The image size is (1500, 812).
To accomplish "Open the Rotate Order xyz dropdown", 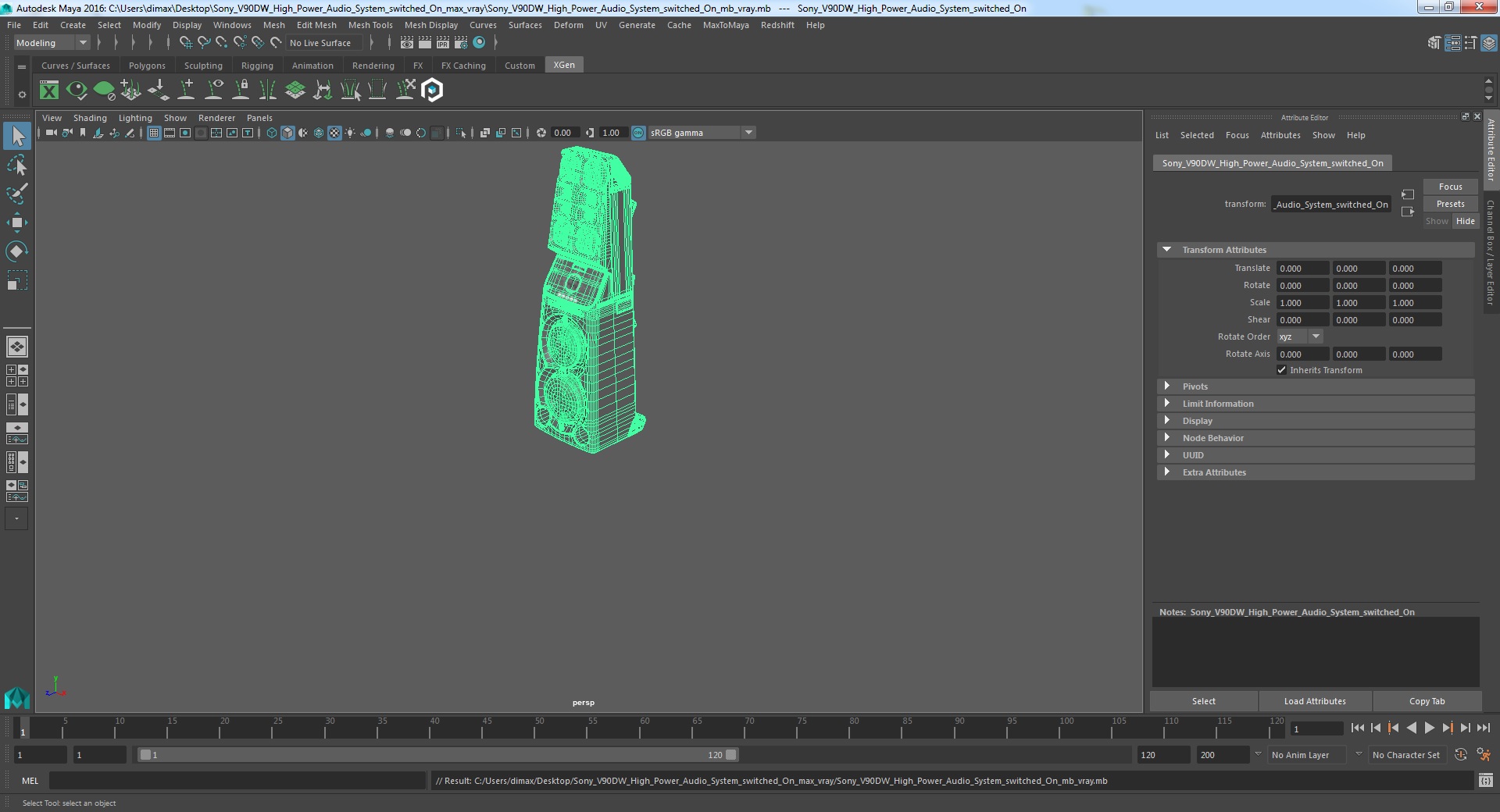I will pyautogui.click(x=1299, y=337).
